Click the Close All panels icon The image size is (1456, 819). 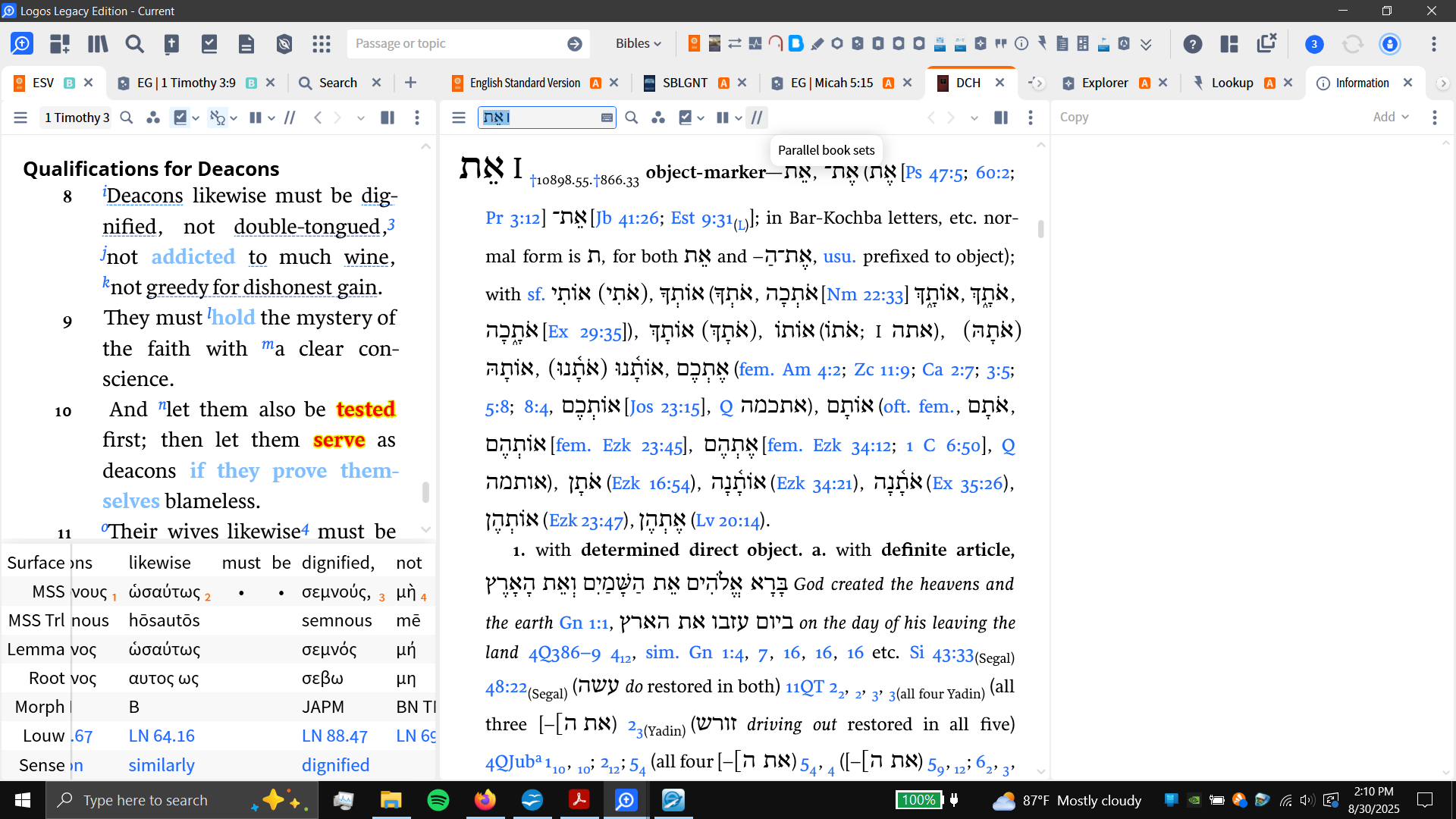(x=1266, y=43)
